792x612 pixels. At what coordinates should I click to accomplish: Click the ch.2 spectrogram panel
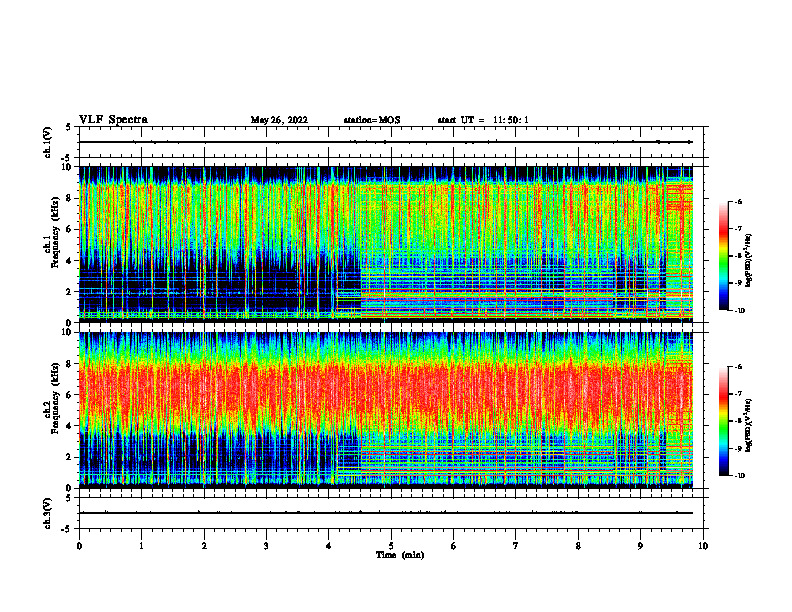coord(386,410)
